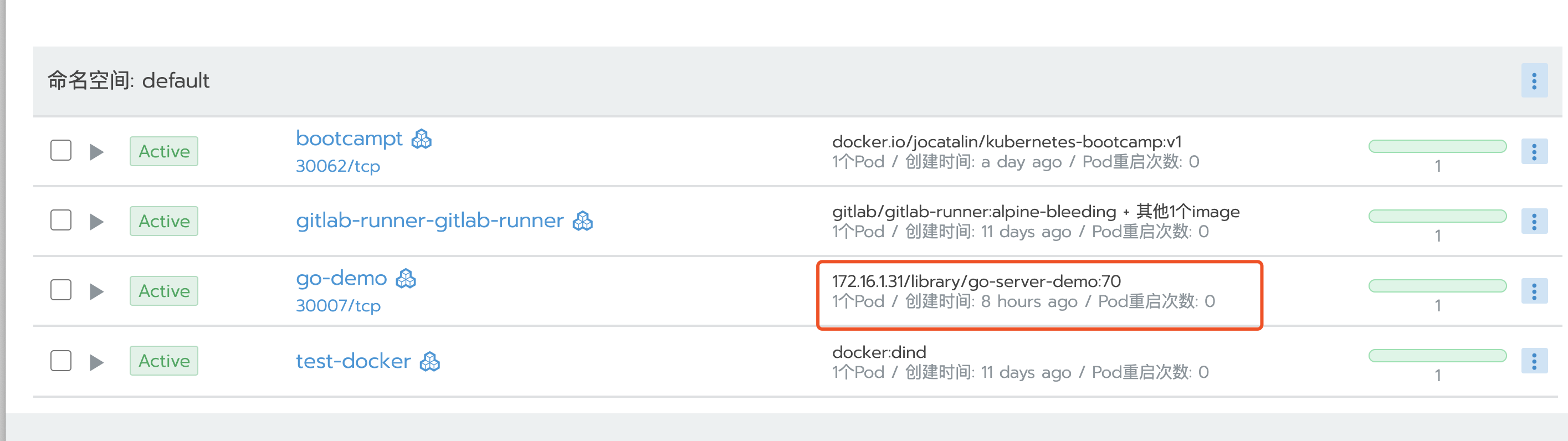Viewport: 1568px width, 441px height.
Task: Click the 30062/tcp endpoint link
Action: click(x=338, y=166)
